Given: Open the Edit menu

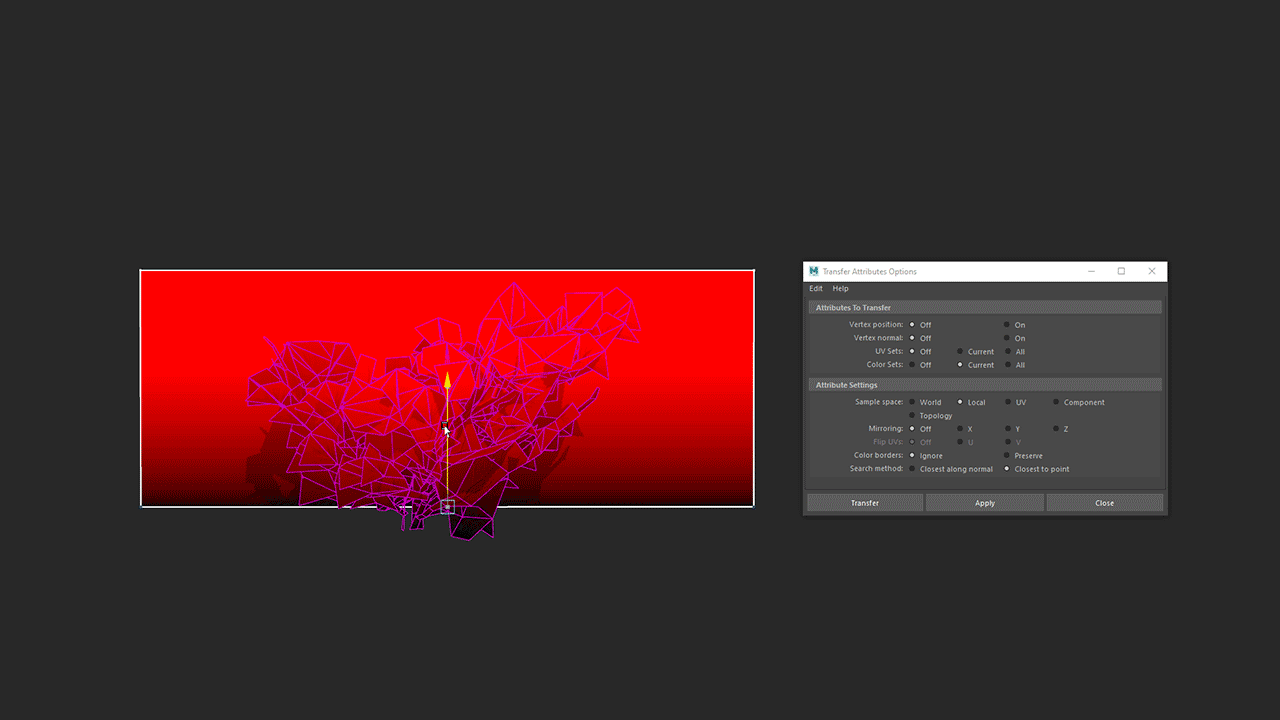Looking at the screenshot, I should pos(816,289).
